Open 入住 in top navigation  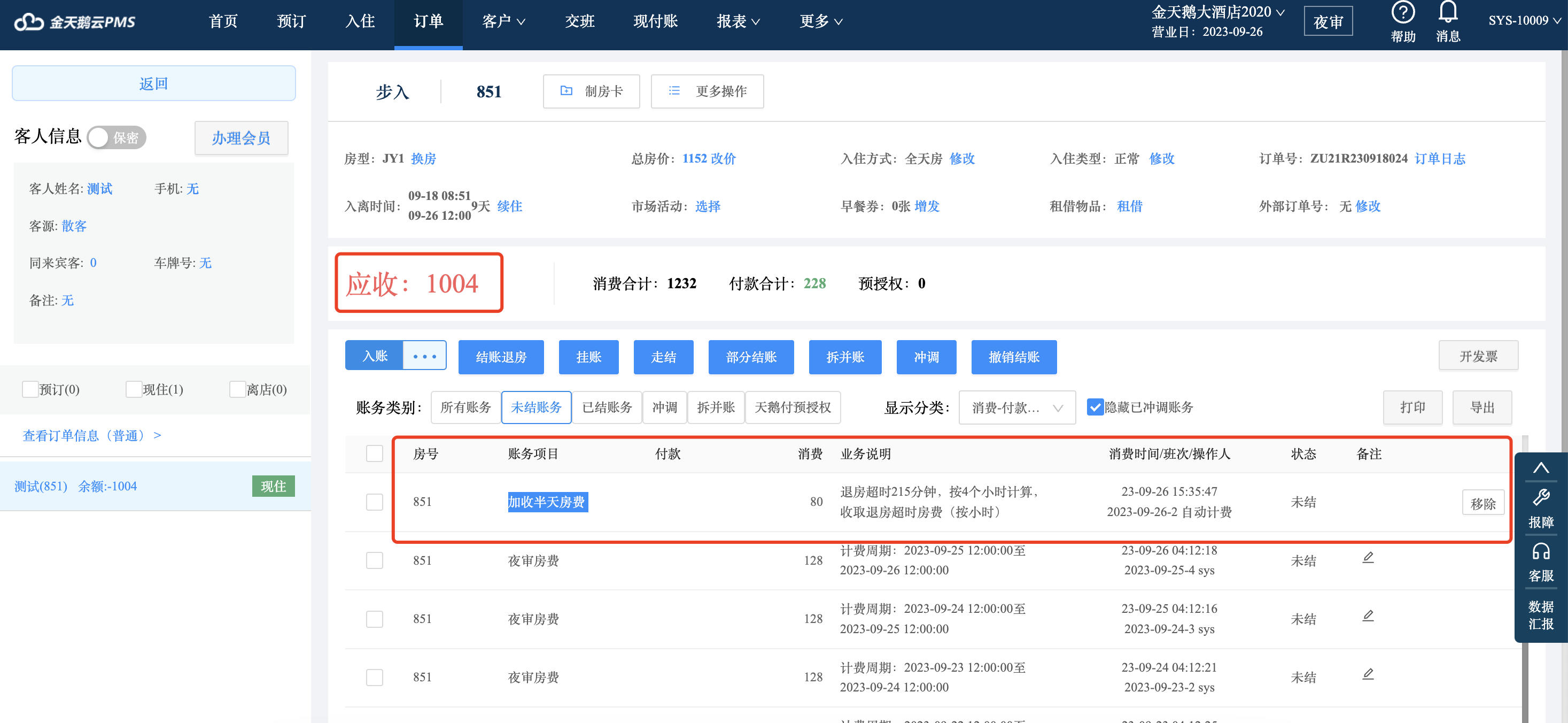[360, 22]
